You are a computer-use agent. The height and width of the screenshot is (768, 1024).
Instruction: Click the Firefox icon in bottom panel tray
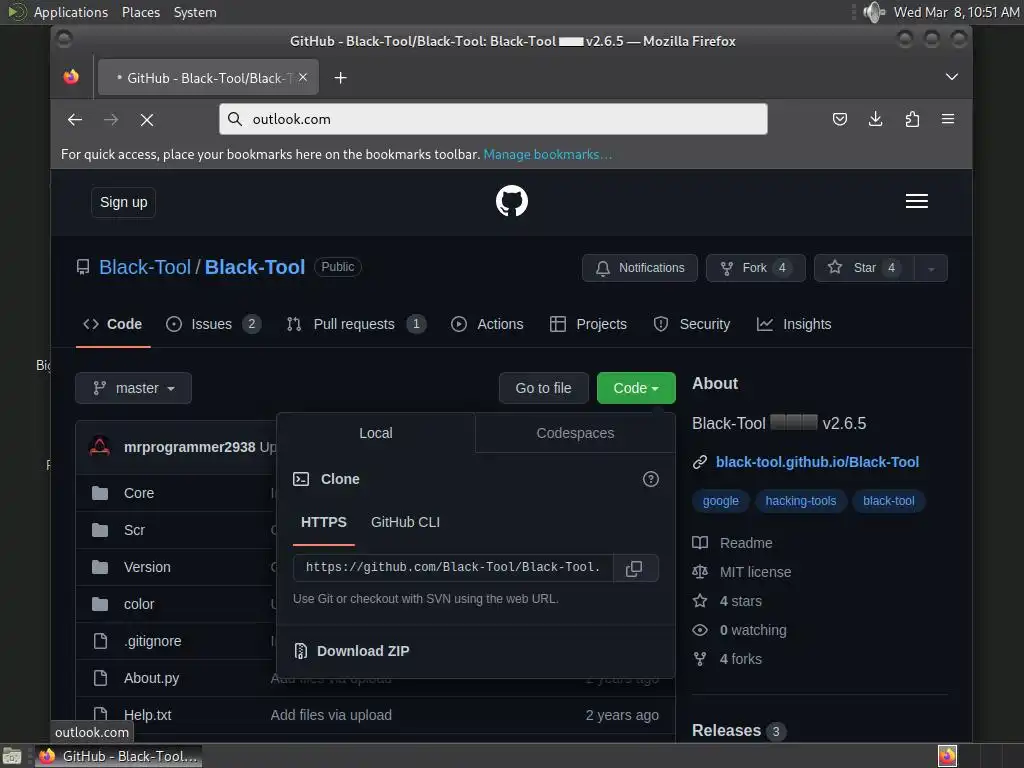[947, 756]
